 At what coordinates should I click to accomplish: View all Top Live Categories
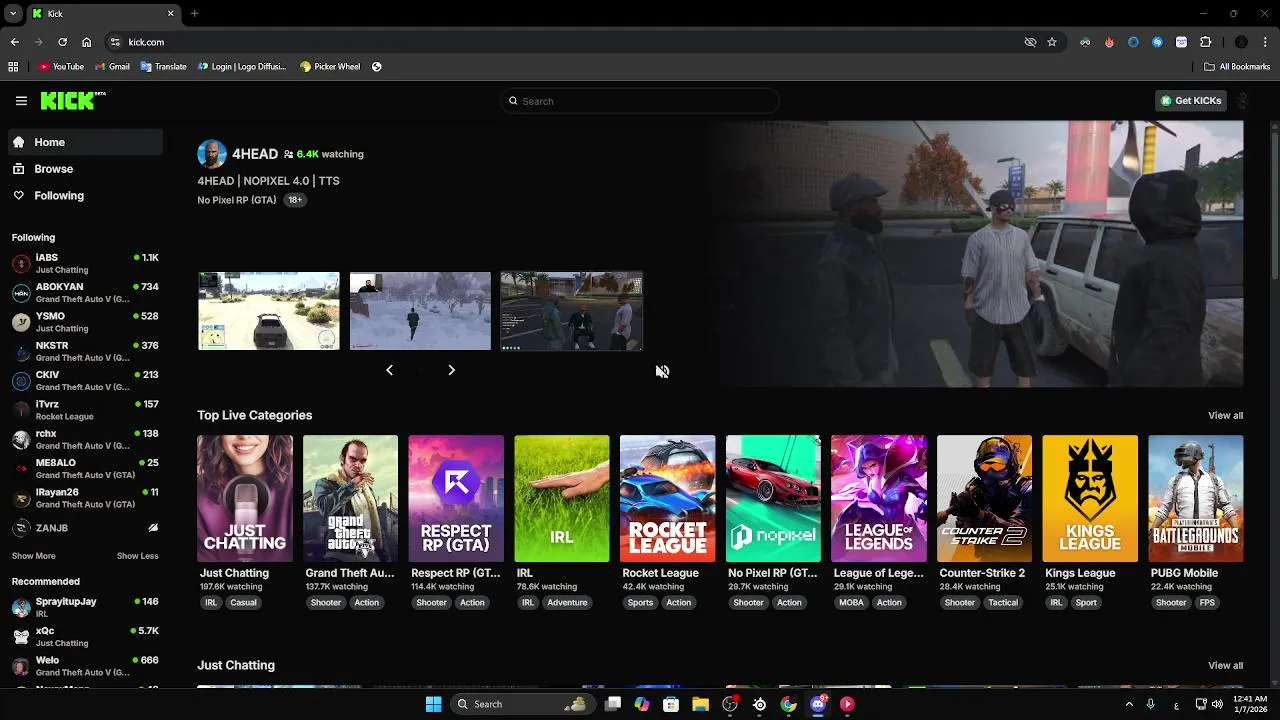click(1225, 415)
